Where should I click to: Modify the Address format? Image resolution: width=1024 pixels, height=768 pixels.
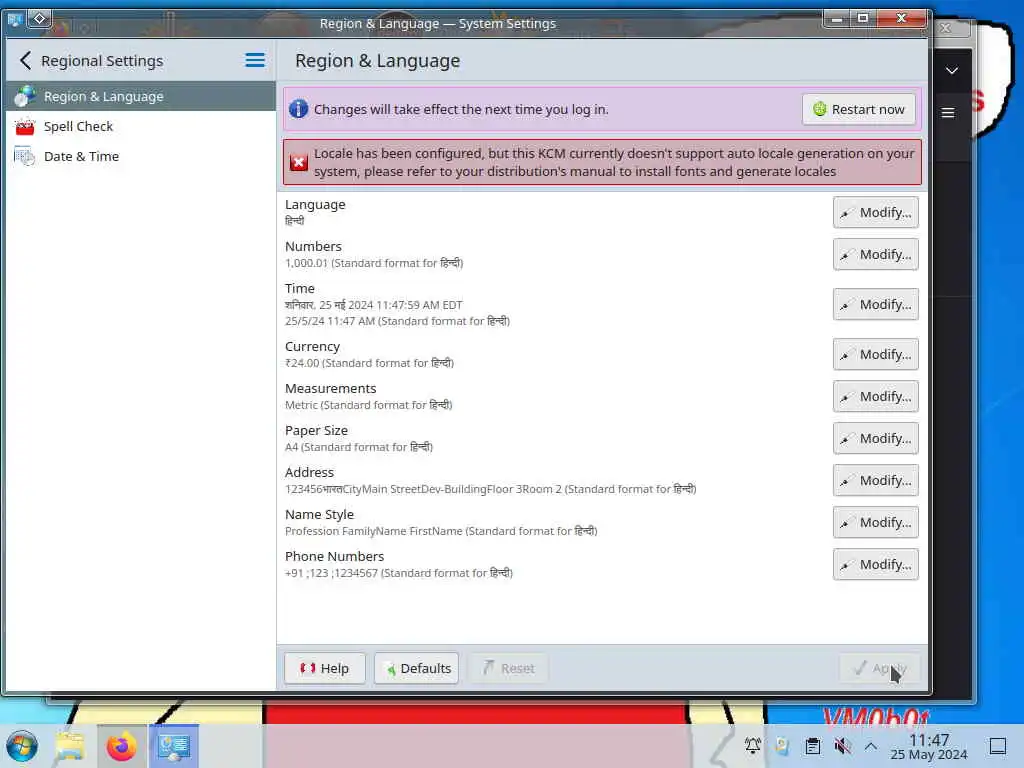coord(875,480)
